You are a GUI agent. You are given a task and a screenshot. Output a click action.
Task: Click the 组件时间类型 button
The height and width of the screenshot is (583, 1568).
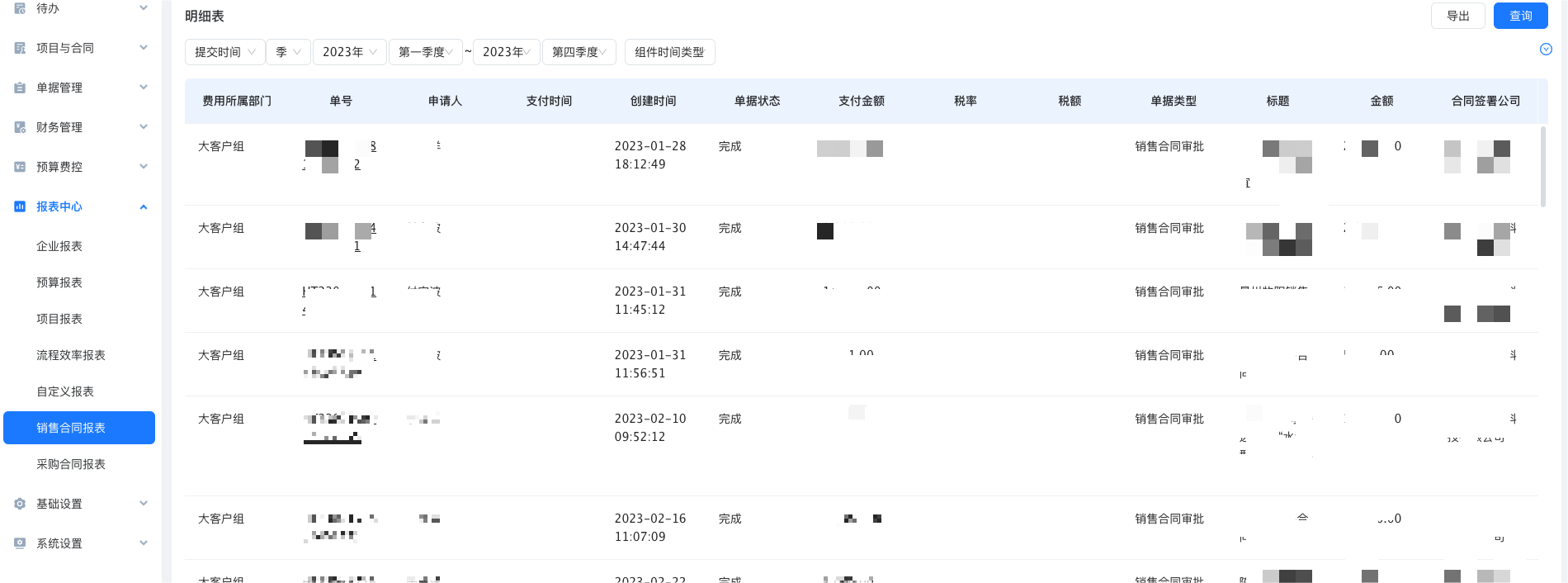click(x=669, y=52)
